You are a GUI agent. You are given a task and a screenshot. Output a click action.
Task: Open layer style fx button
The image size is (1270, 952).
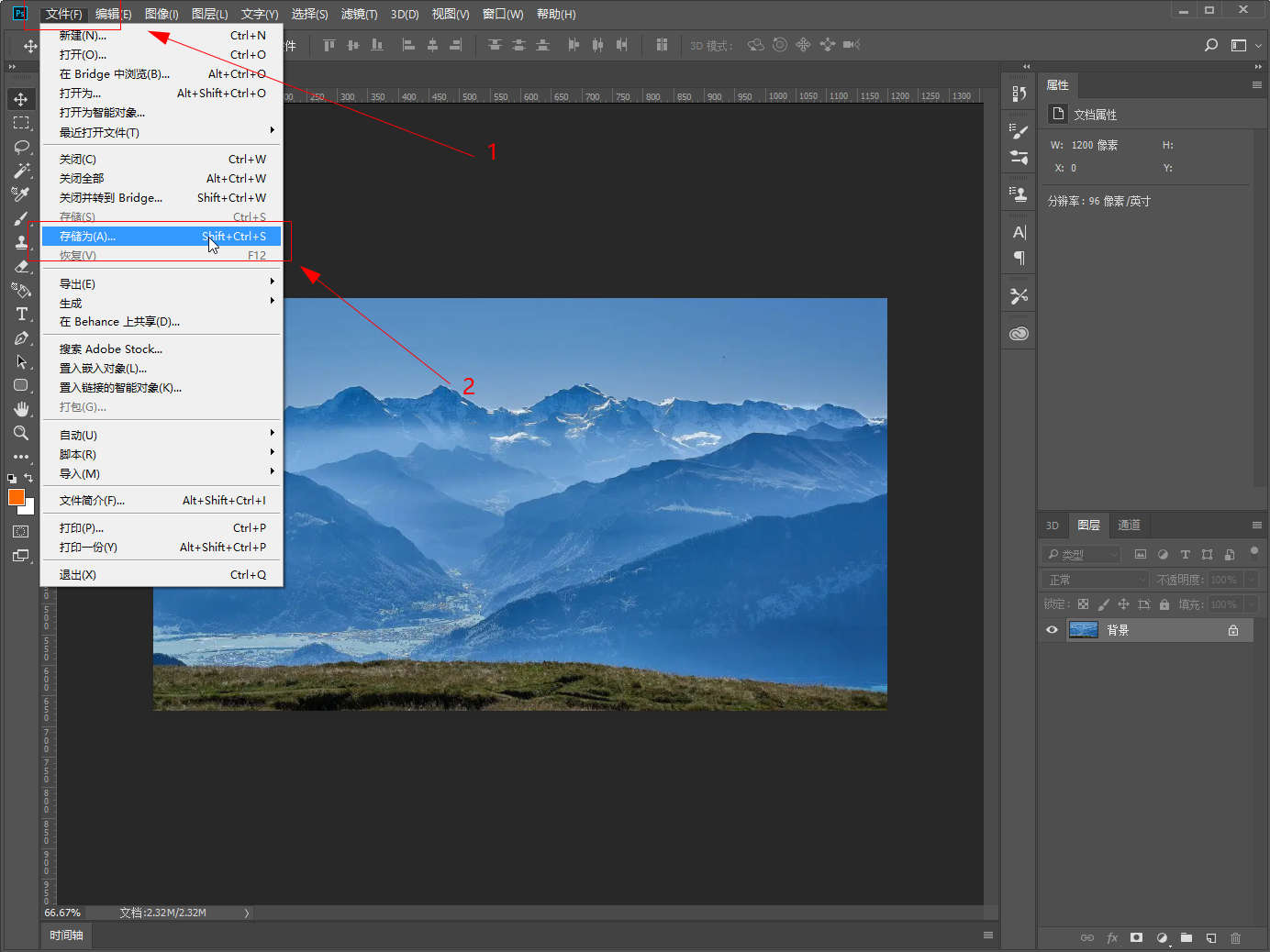pyautogui.click(x=1112, y=937)
